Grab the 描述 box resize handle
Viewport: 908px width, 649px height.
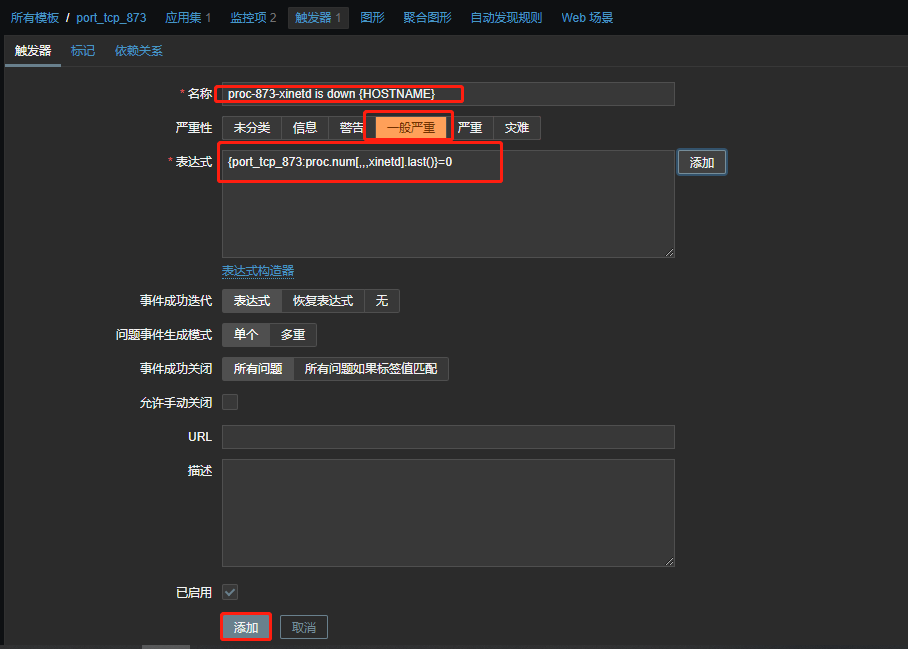pyautogui.click(x=669, y=562)
